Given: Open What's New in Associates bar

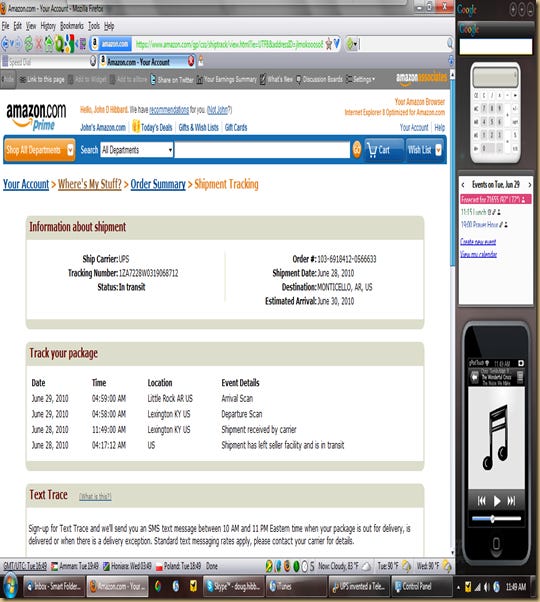Looking at the screenshot, I should coord(276,79).
